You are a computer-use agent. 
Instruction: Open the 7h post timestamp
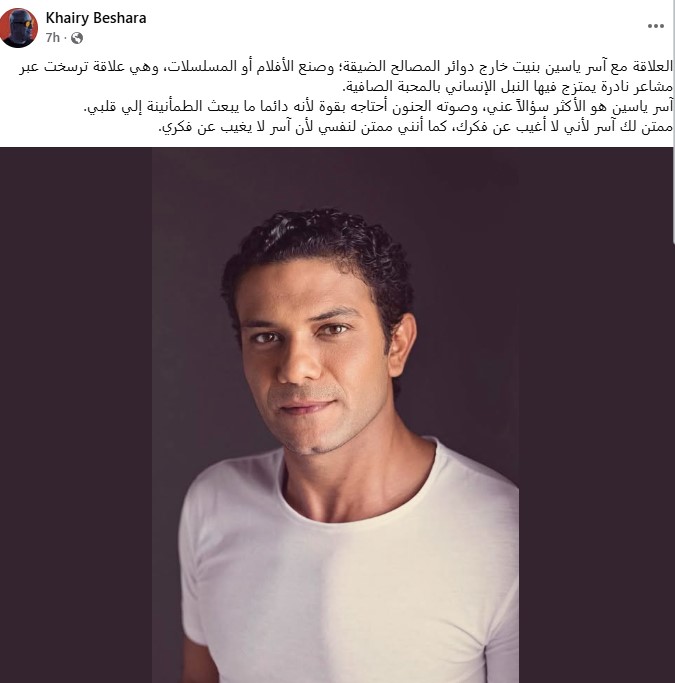click(53, 38)
